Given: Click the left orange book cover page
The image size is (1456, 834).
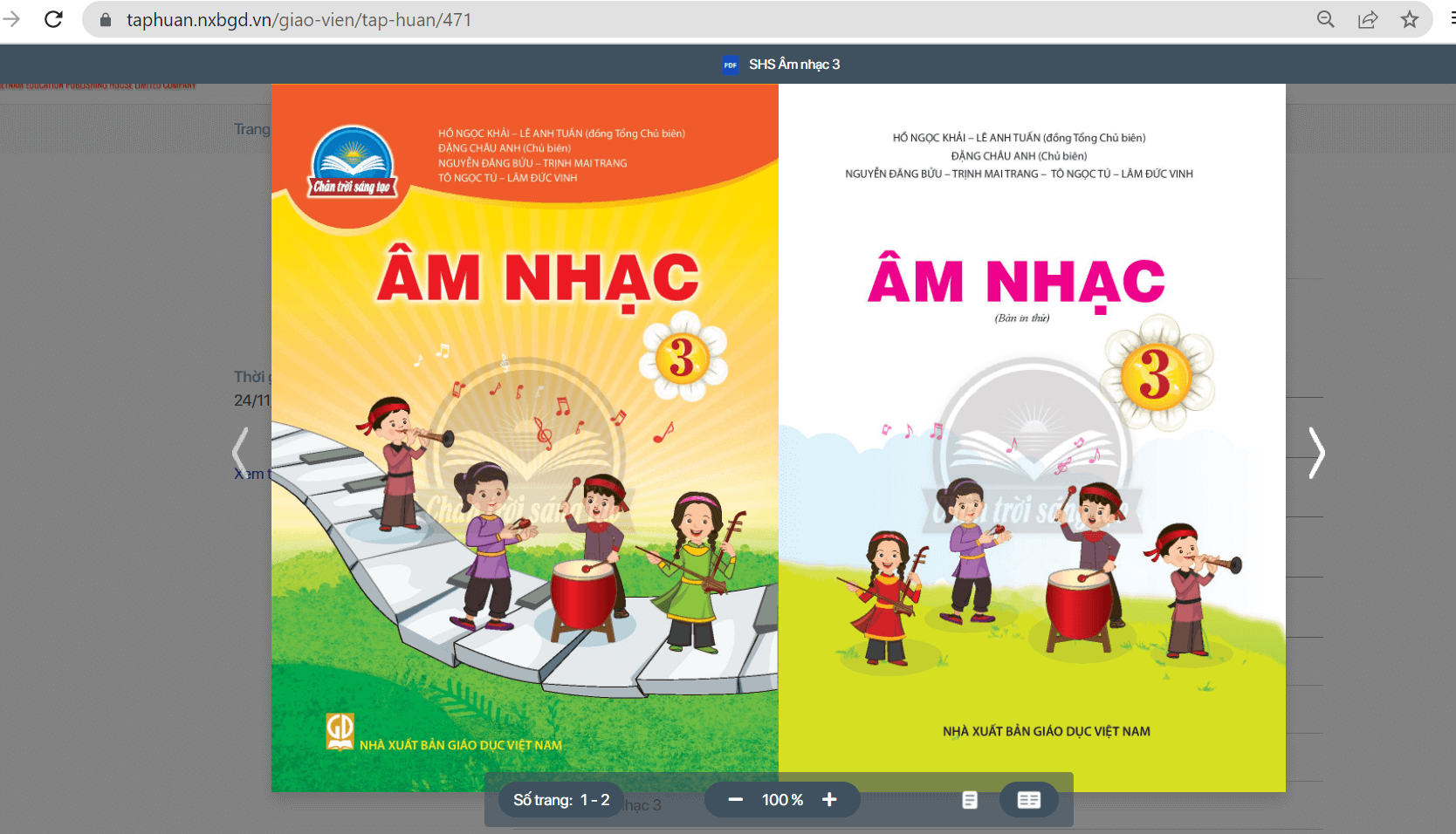Looking at the screenshot, I should pyautogui.click(x=525, y=438).
